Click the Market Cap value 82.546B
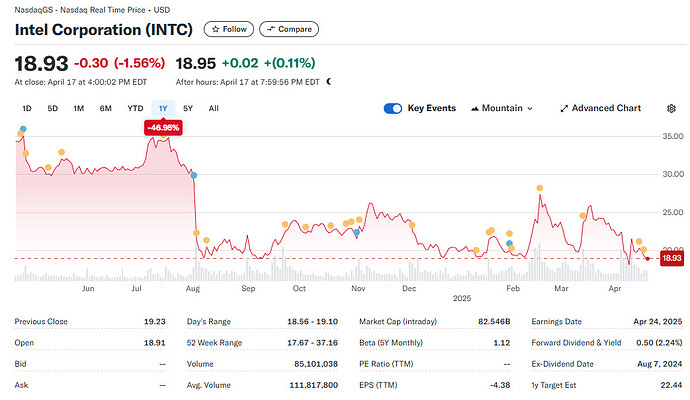This screenshot has height=400, width=690. coord(494,322)
